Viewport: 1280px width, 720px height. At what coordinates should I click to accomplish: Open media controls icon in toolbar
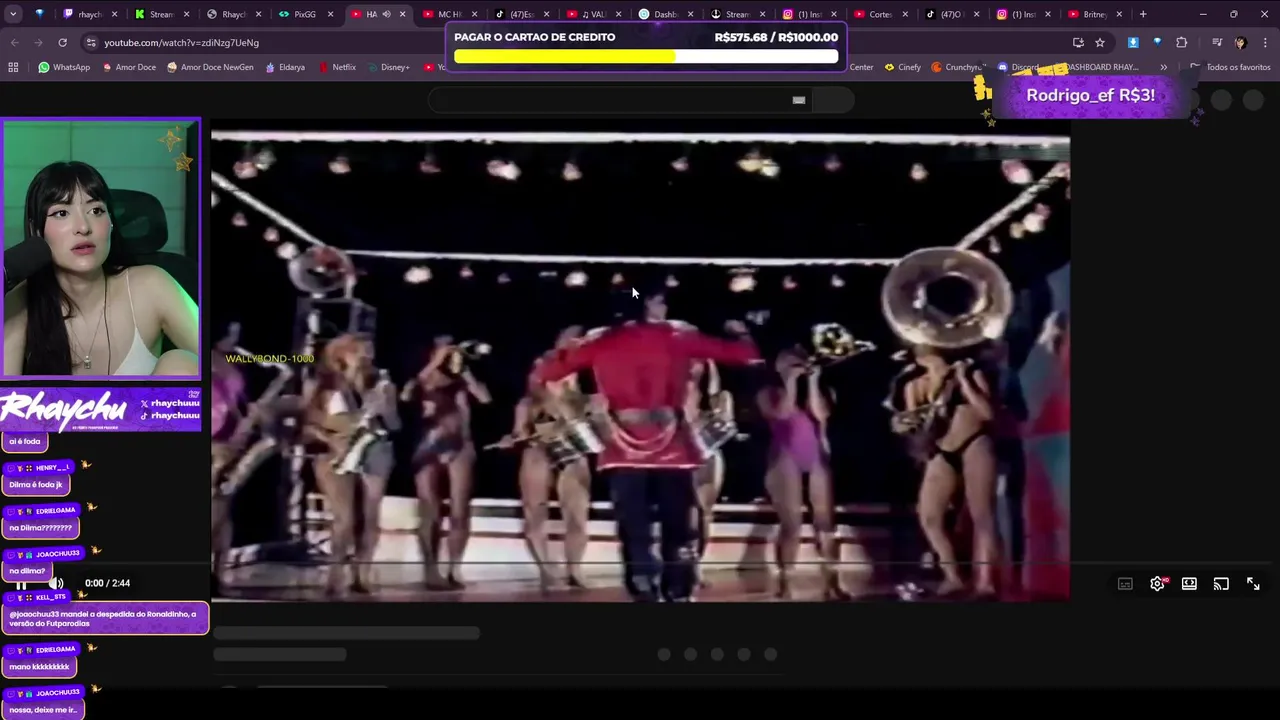point(1216,42)
